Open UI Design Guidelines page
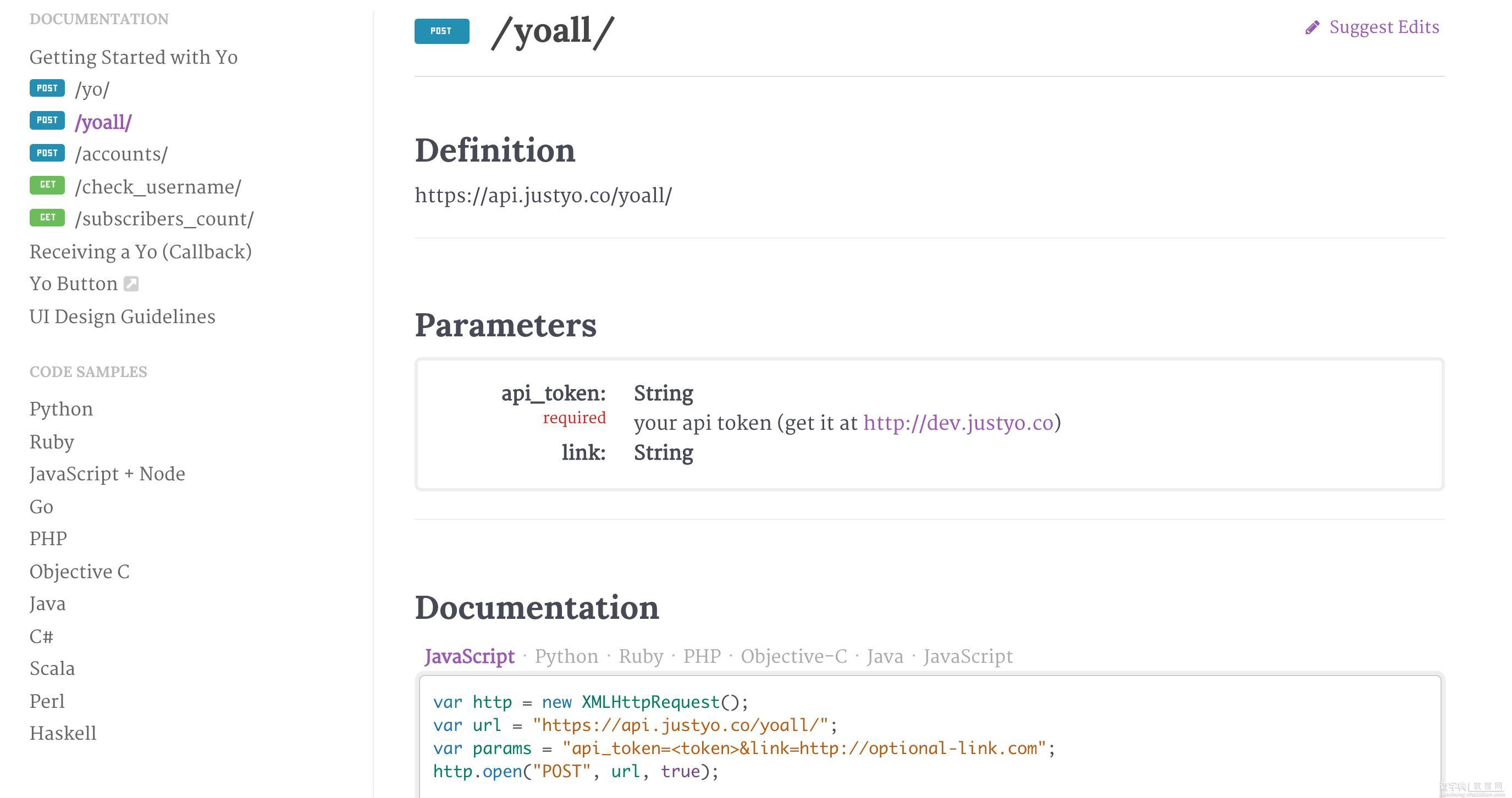Screen dimensions: 1512x798 coord(123,317)
